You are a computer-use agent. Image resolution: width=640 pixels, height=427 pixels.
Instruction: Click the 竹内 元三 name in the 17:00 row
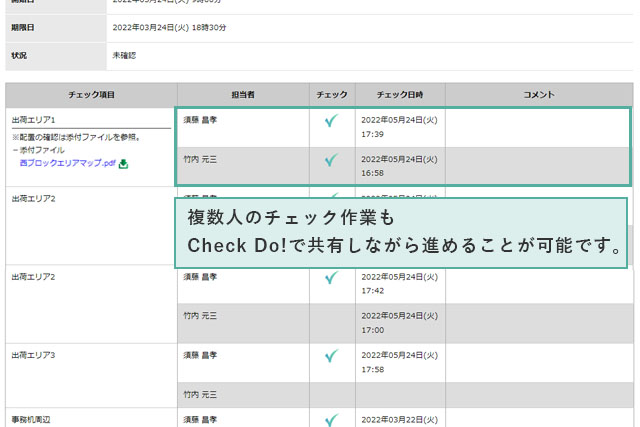click(200, 316)
